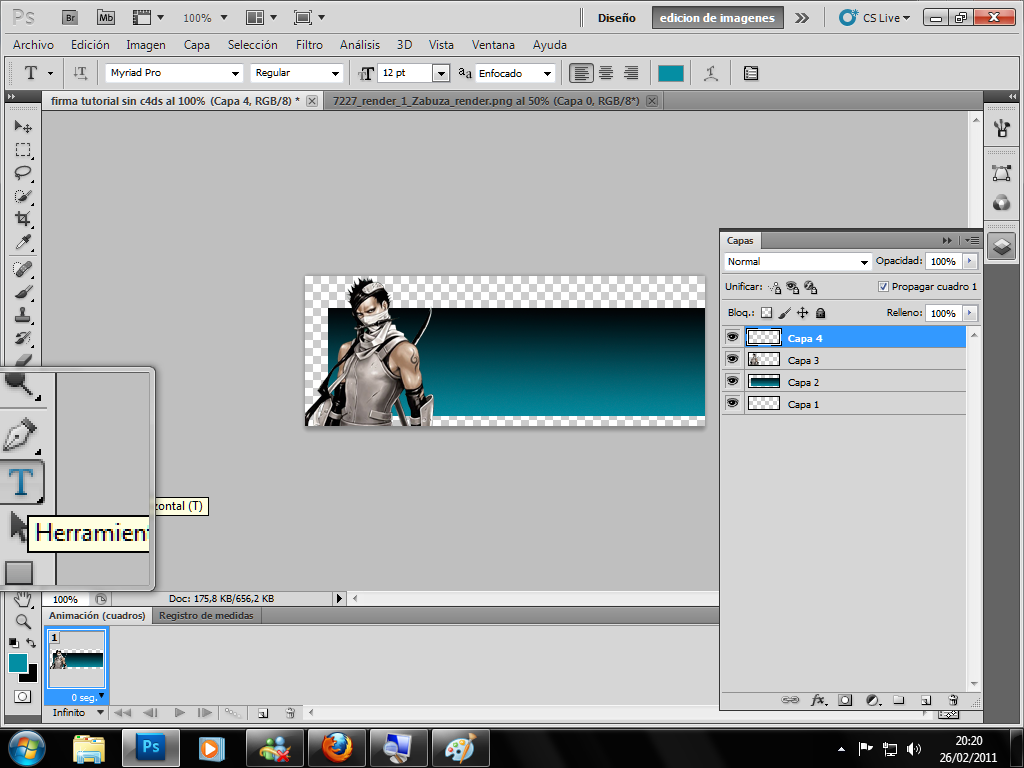The height and width of the screenshot is (768, 1024).
Task: Duplicate the selected animation frame
Action: 263,713
